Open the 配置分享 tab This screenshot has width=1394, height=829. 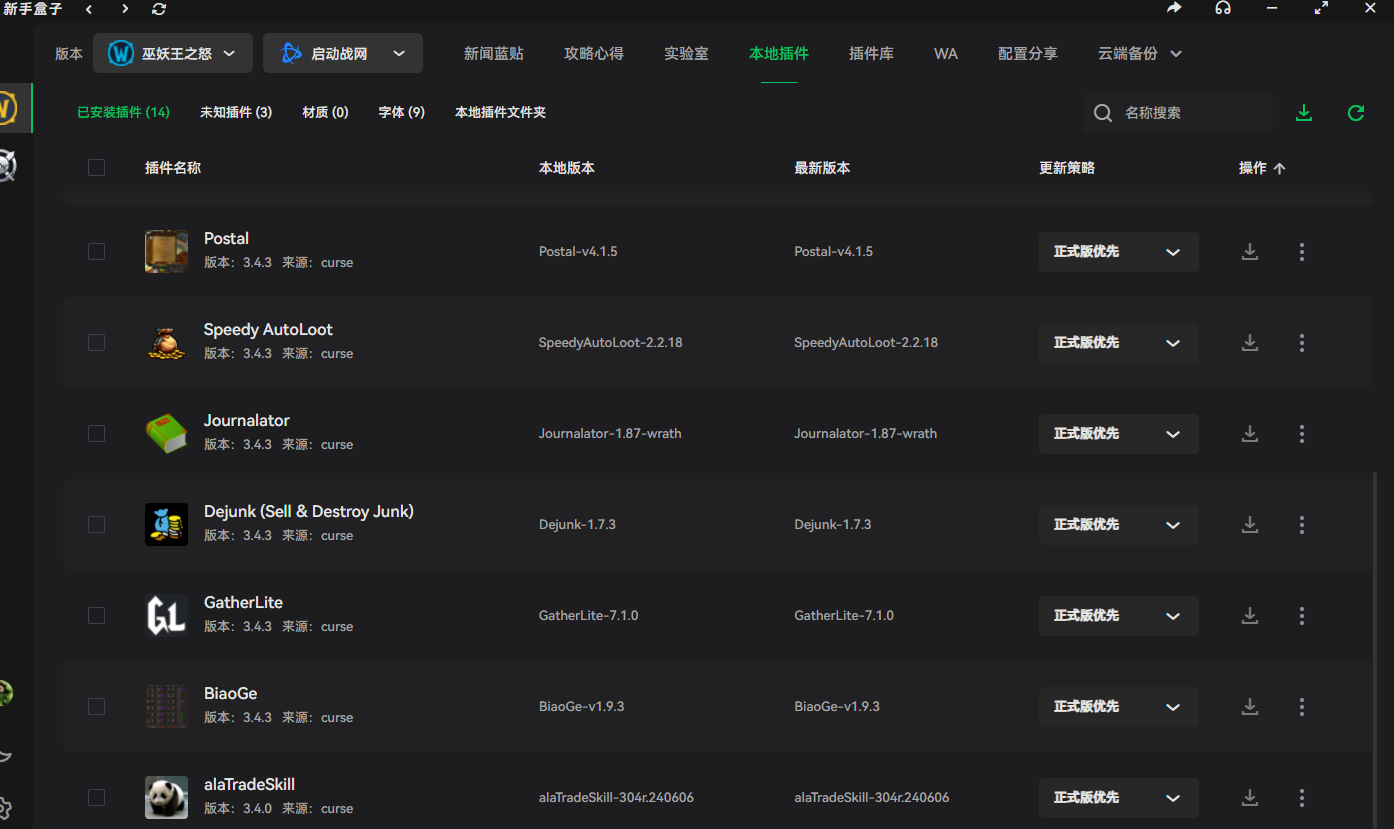point(1028,54)
